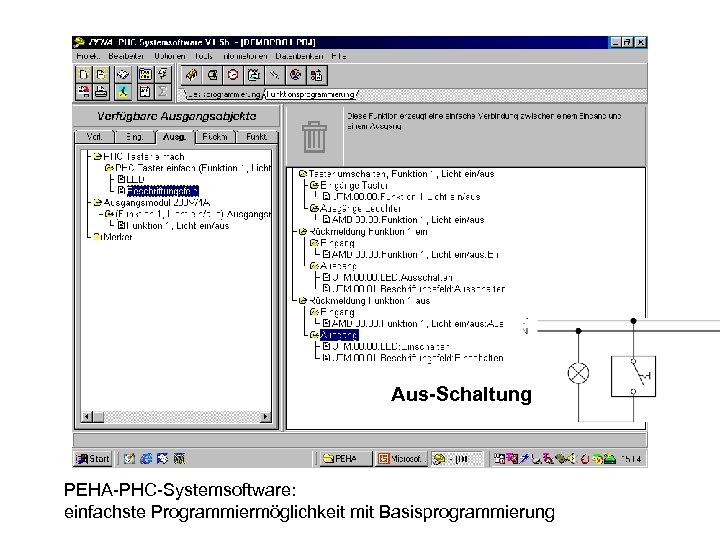Switch to the Rückm tab
This screenshot has width=720, height=540.
coord(215,137)
